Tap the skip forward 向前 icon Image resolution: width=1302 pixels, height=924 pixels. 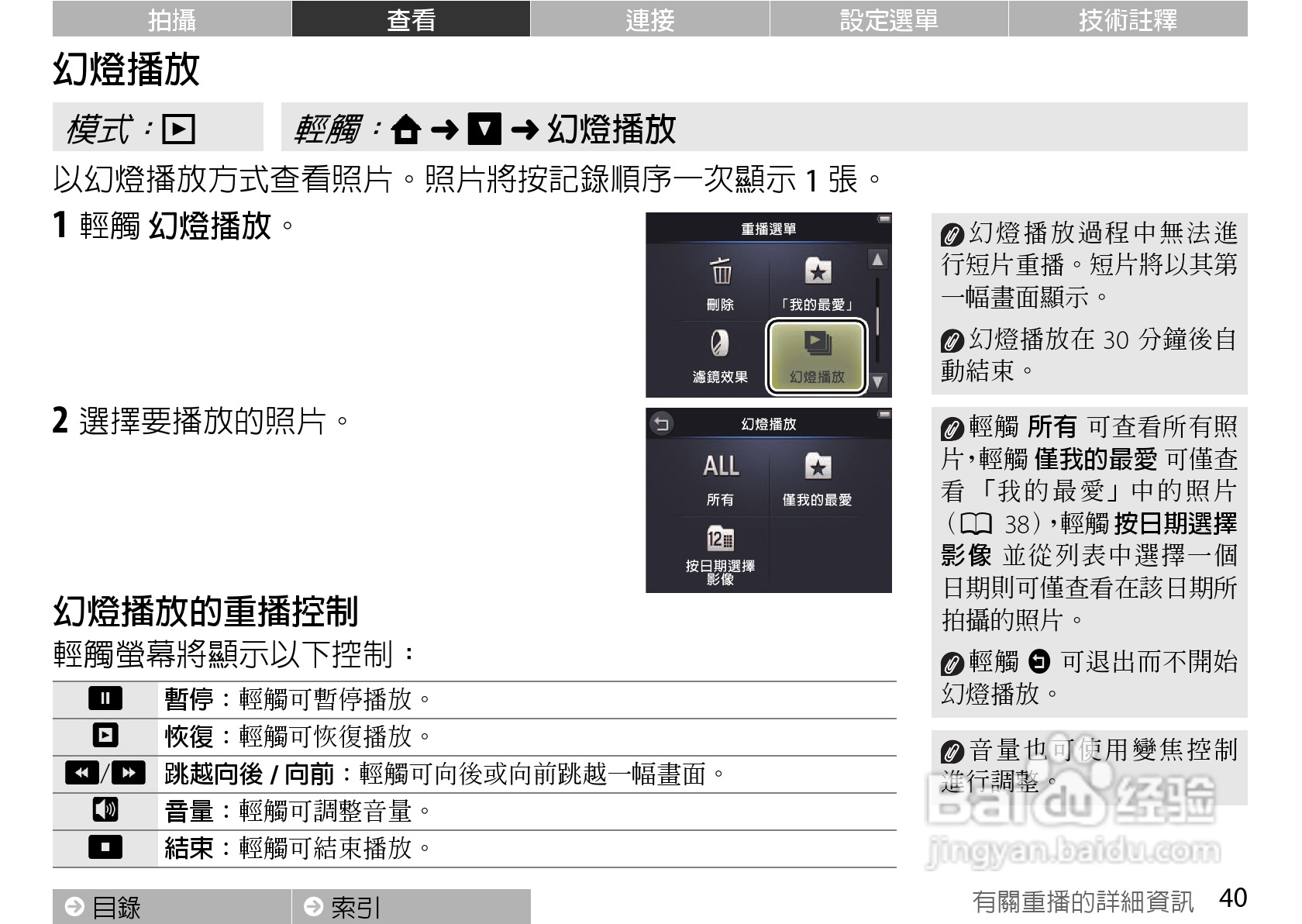coord(129,772)
